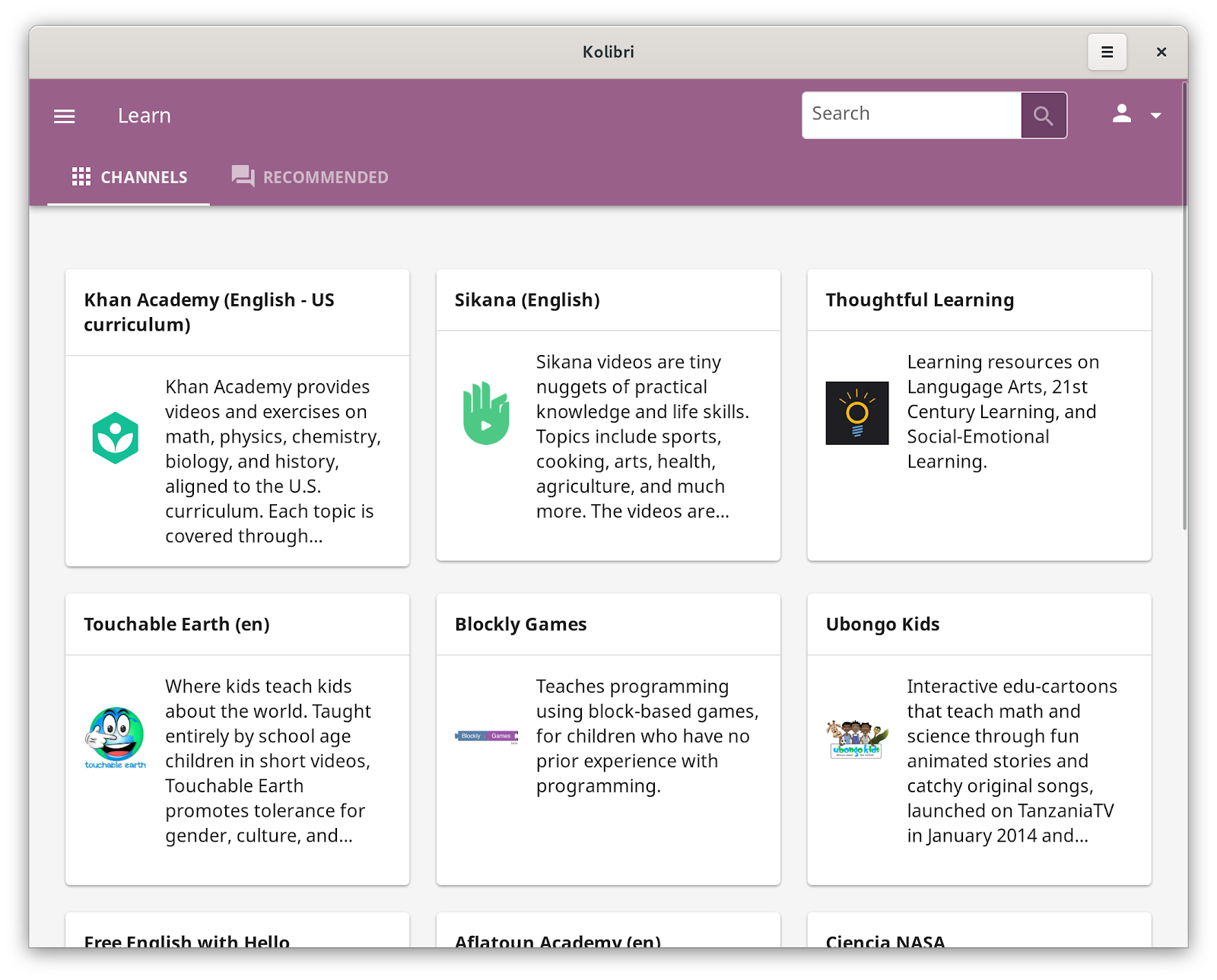Click the Kolibri window title
1217x980 pixels.
pos(608,52)
